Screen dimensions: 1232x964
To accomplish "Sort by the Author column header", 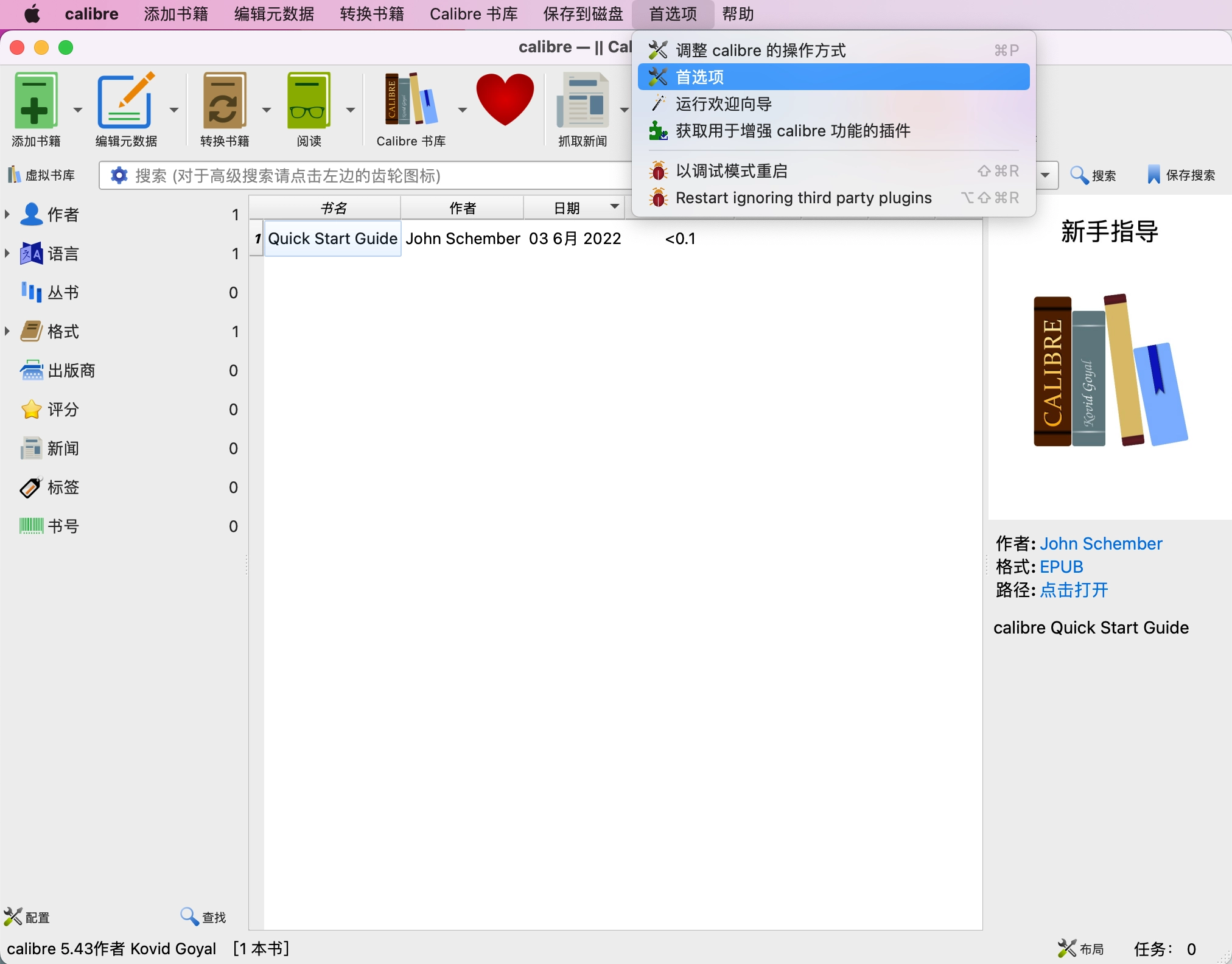I will pos(462,208).
